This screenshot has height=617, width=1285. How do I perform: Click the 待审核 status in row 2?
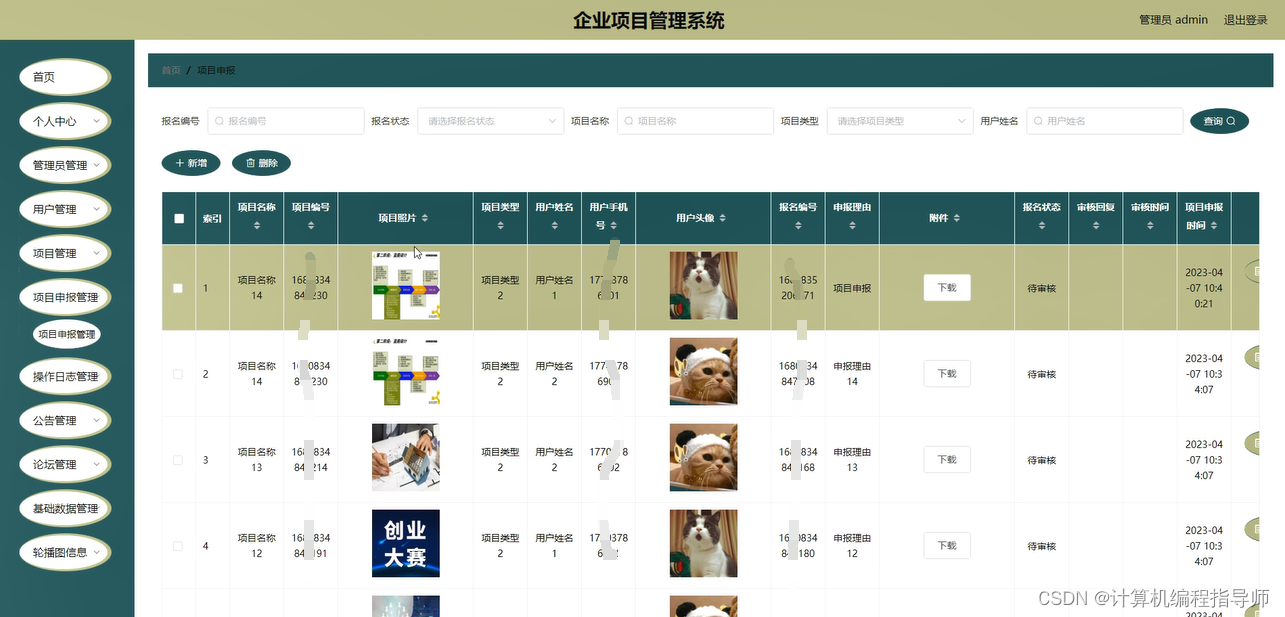(x=1041, y=374)
